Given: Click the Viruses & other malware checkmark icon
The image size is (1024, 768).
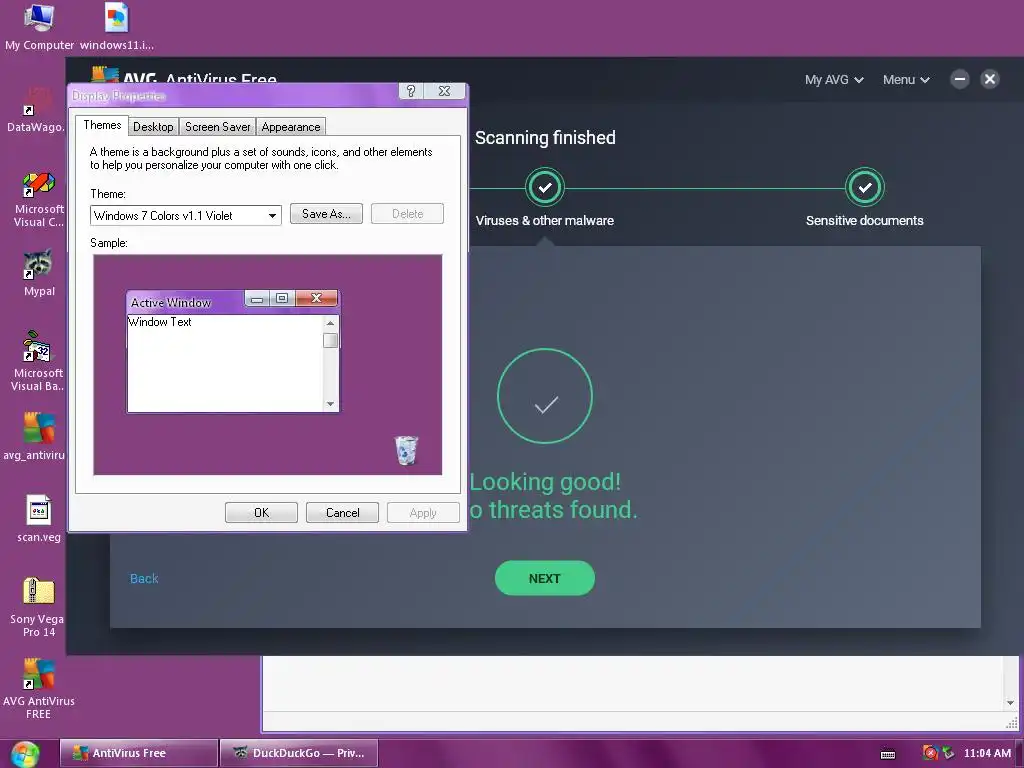Looking at the screenshot, I should click(x=545, y=188).
